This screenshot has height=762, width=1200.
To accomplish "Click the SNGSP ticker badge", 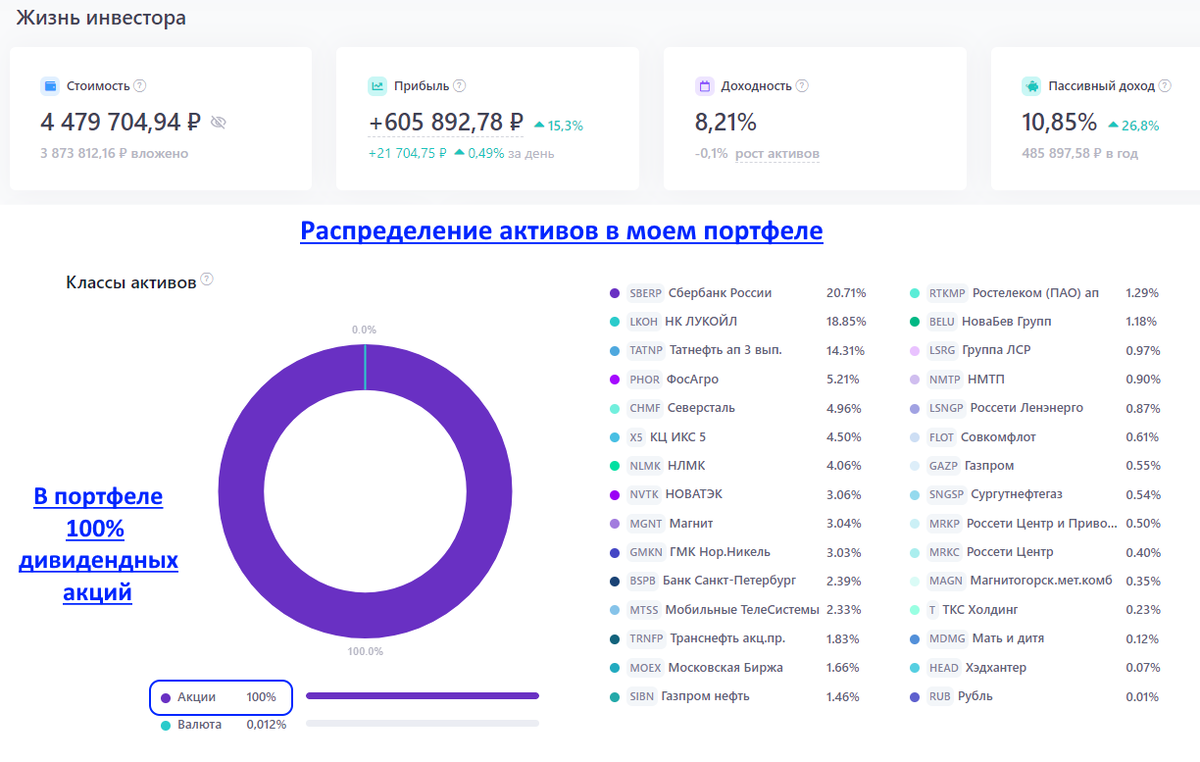I will coord(947,495).
